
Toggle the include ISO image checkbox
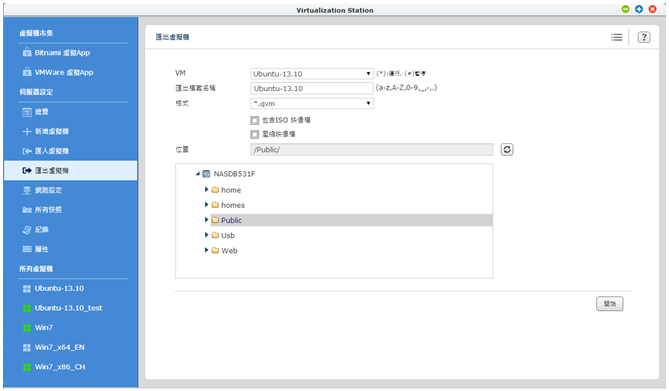255,120
